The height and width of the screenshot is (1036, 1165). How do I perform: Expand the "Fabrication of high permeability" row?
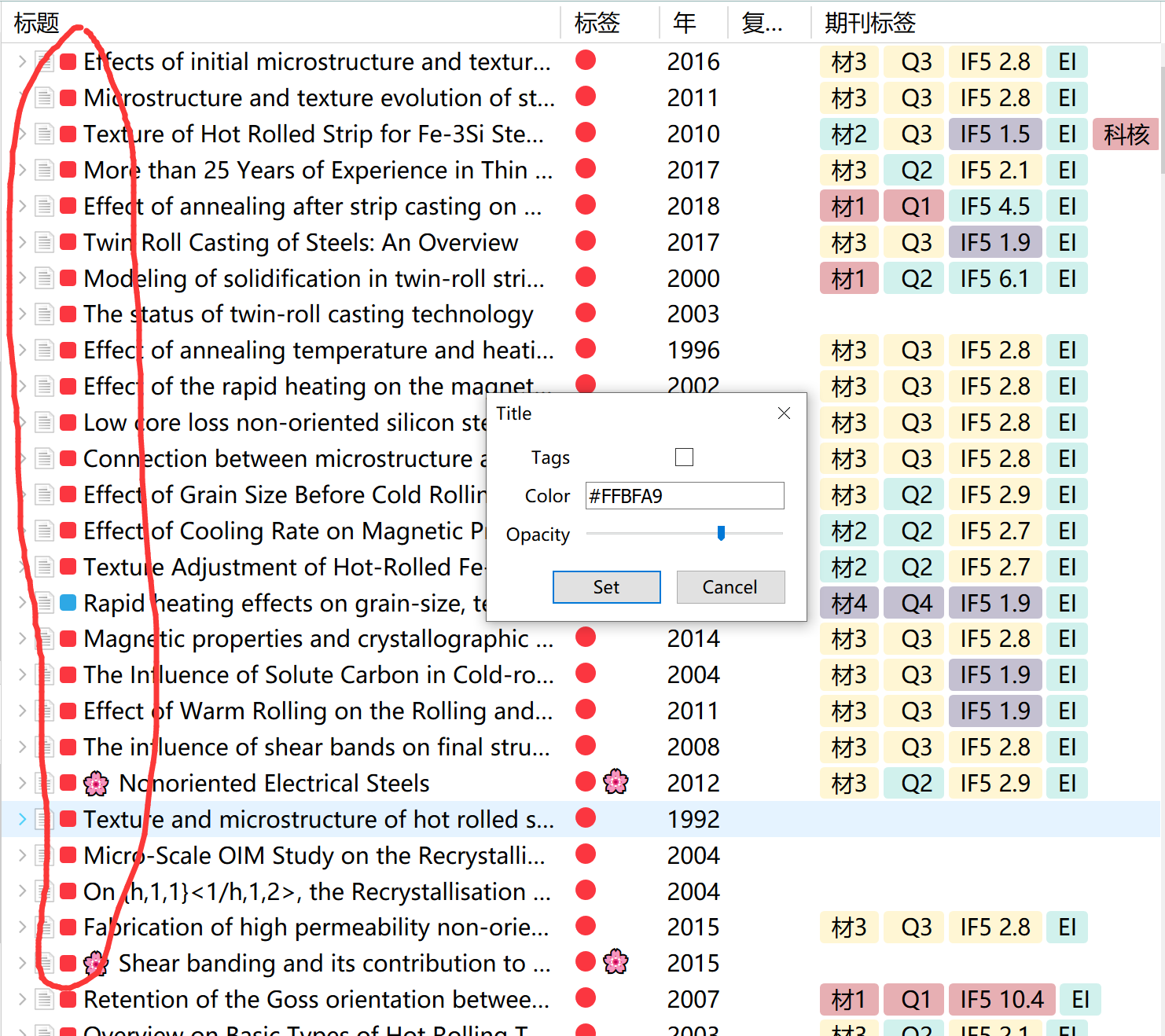pos(22,928)
